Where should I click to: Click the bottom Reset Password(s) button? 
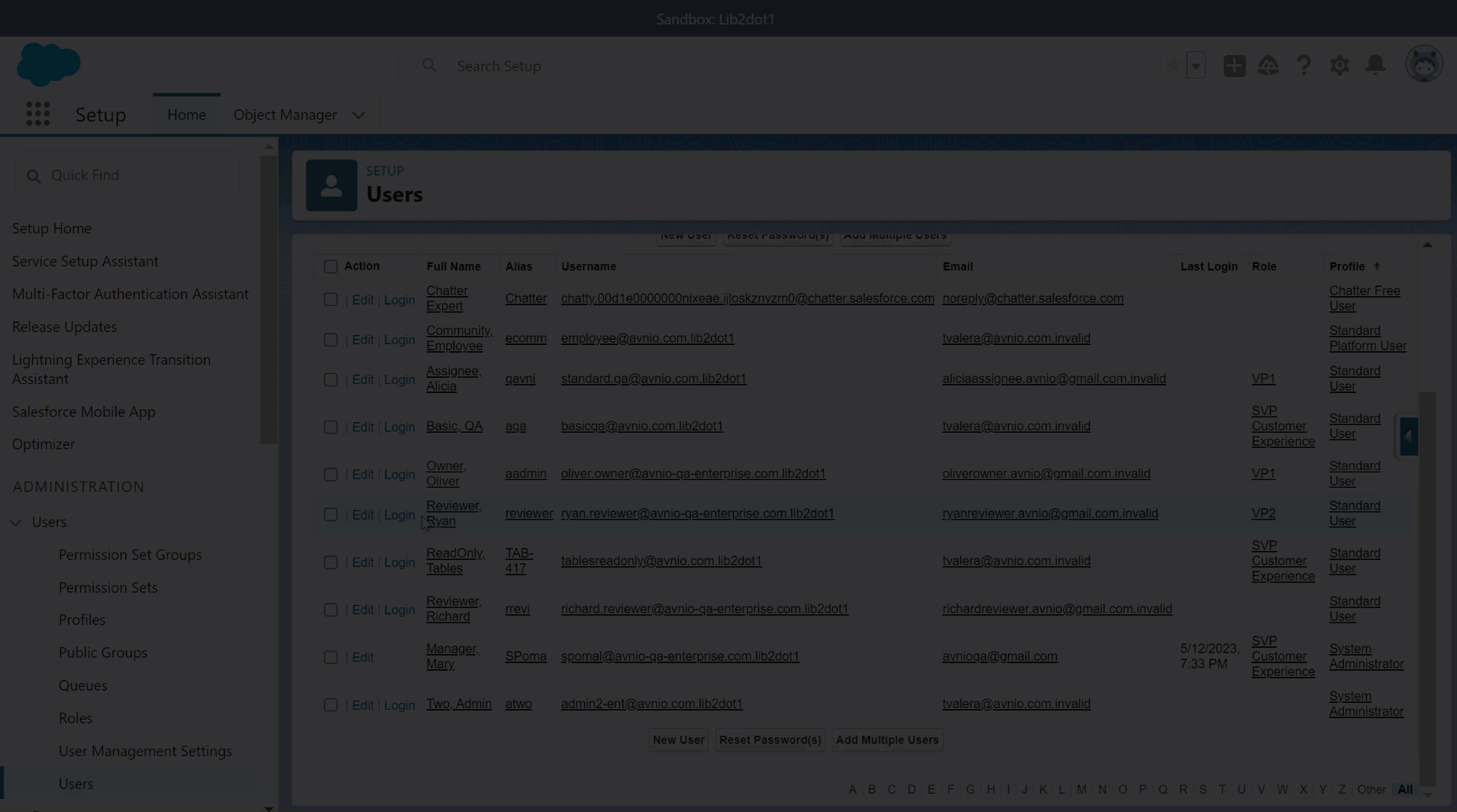[x=770, y=739]
